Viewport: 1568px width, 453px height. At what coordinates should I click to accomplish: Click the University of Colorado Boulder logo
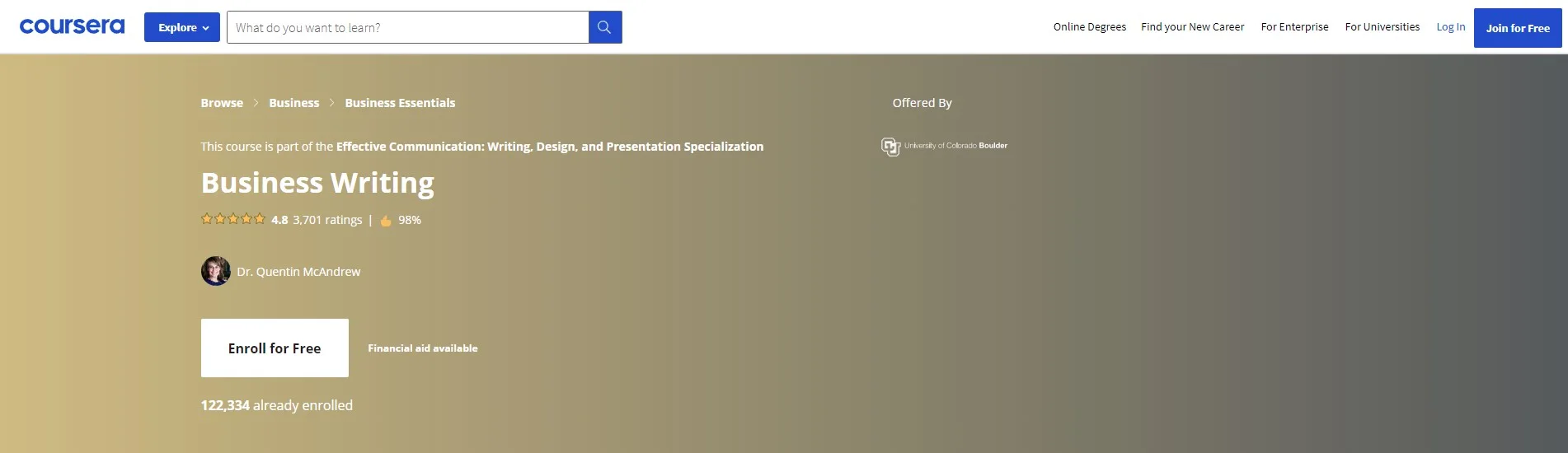tap(944, 146)
